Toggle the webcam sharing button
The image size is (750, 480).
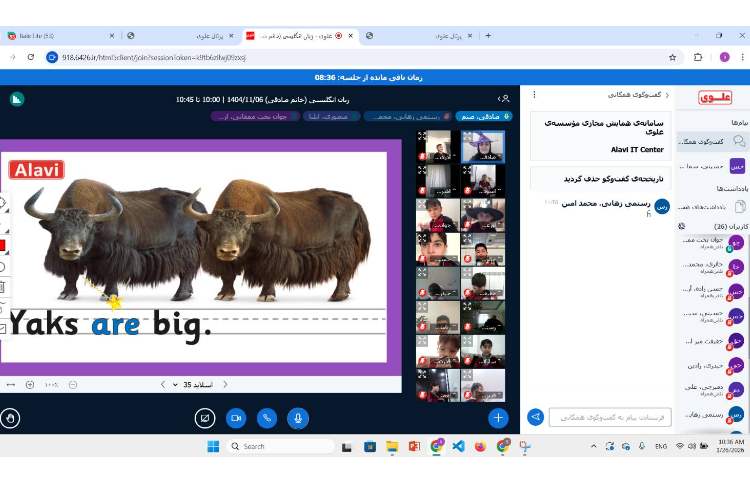(236, 418)
